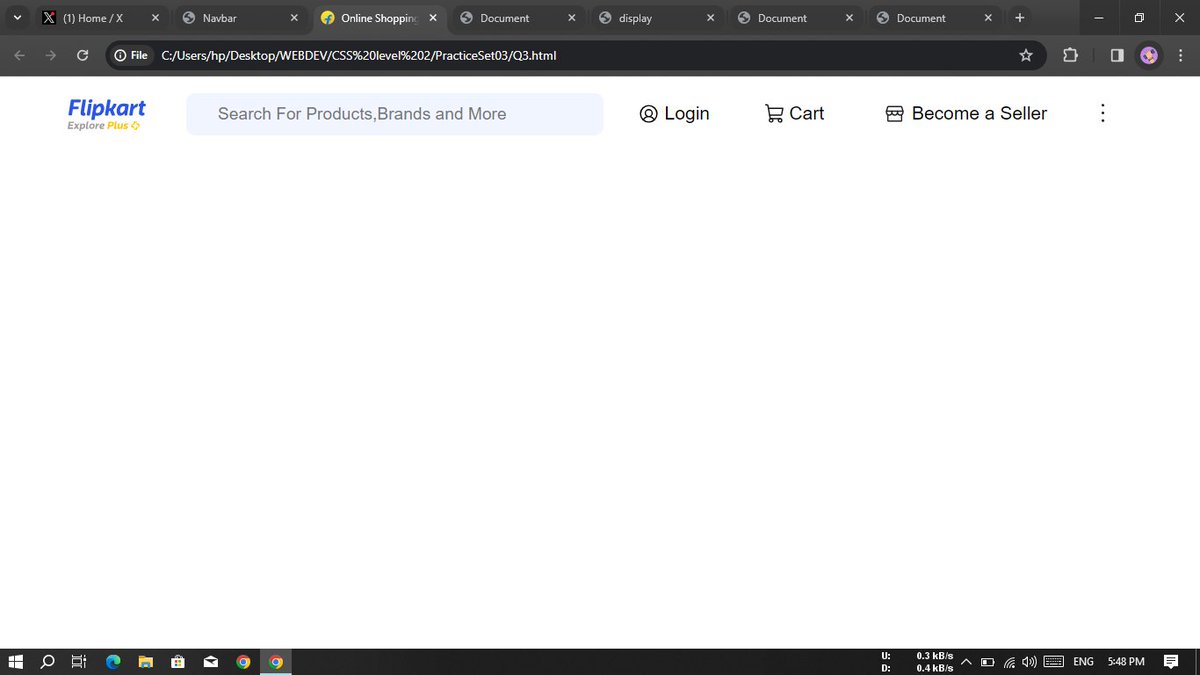Close the Navbar tab
This screenshot has height=675, width=1200.
click(294, 18)
